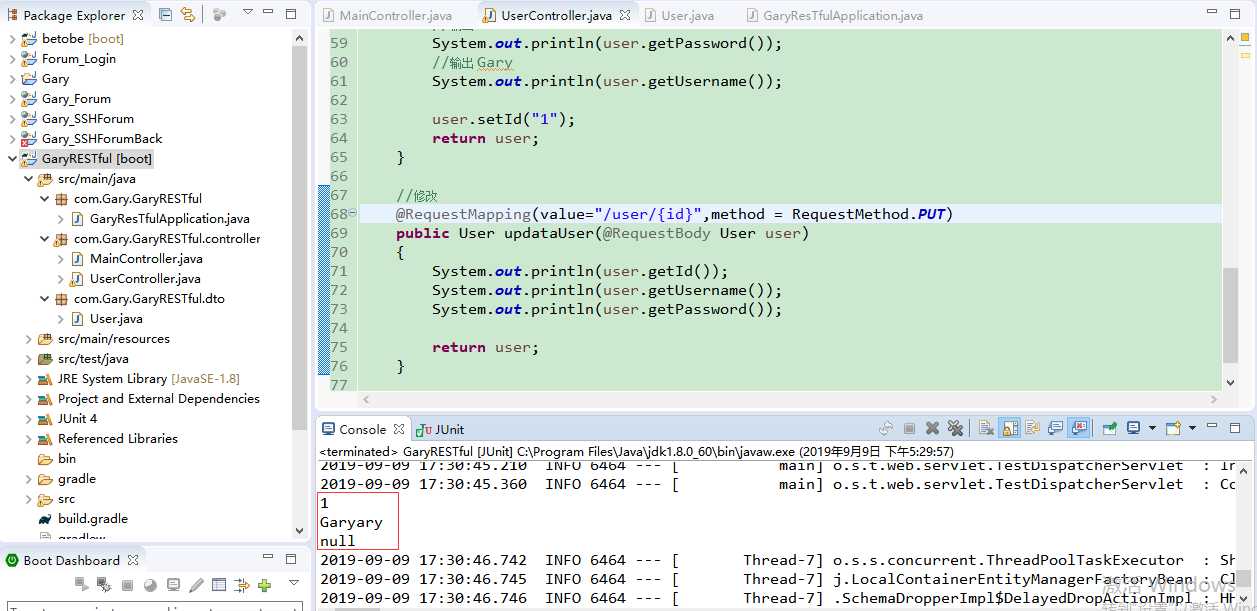Select the UserController.java editor tab
The height and width of the screenshot is (611, 1257).
[556, 16]
